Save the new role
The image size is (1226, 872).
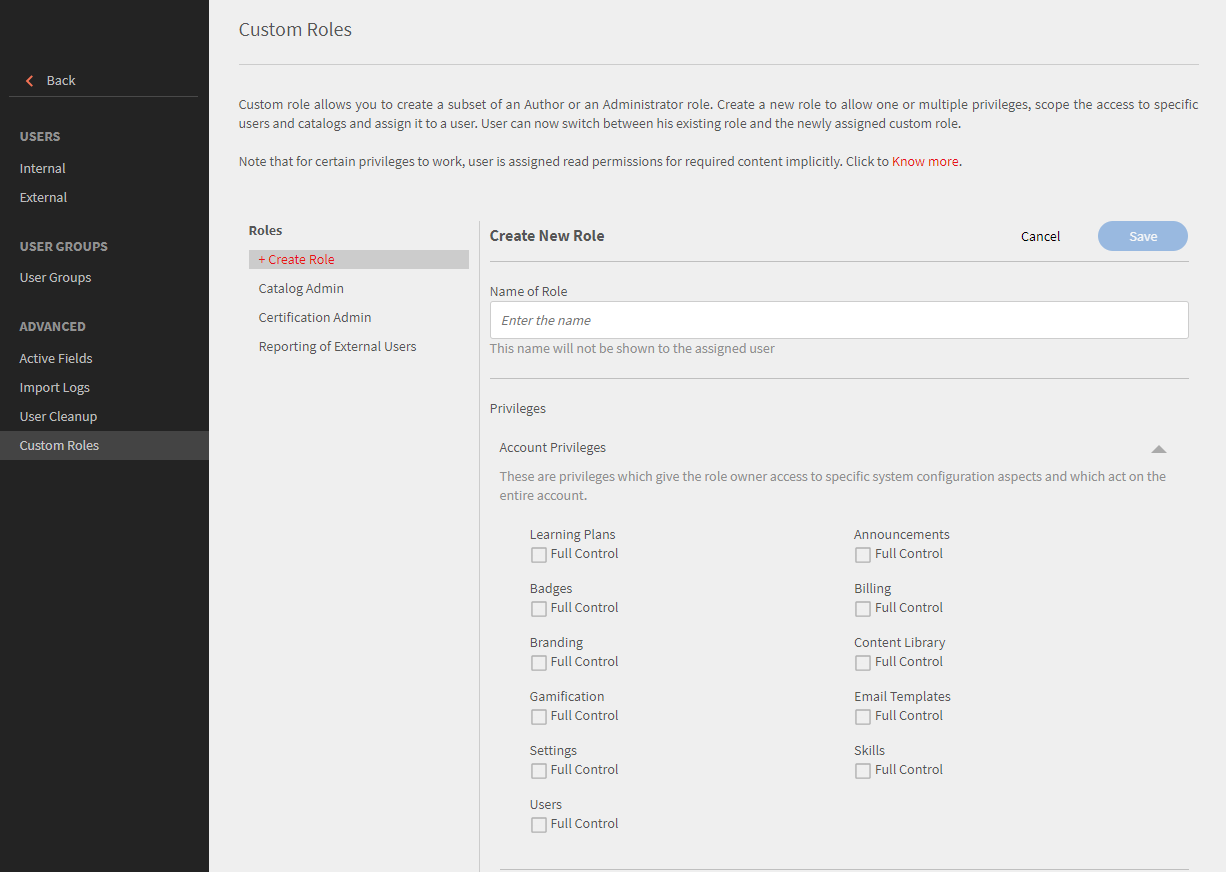(1142, 236)
